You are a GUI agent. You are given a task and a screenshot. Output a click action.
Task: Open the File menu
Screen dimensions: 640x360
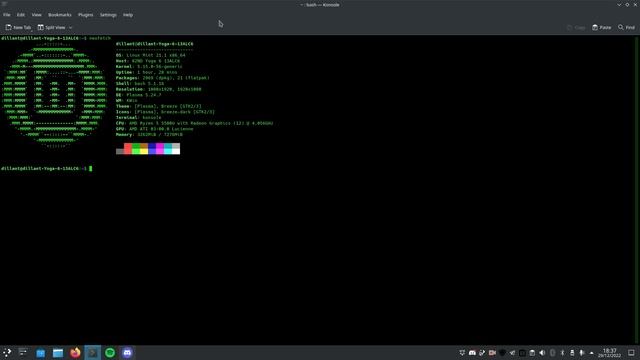tap(7, 15)
